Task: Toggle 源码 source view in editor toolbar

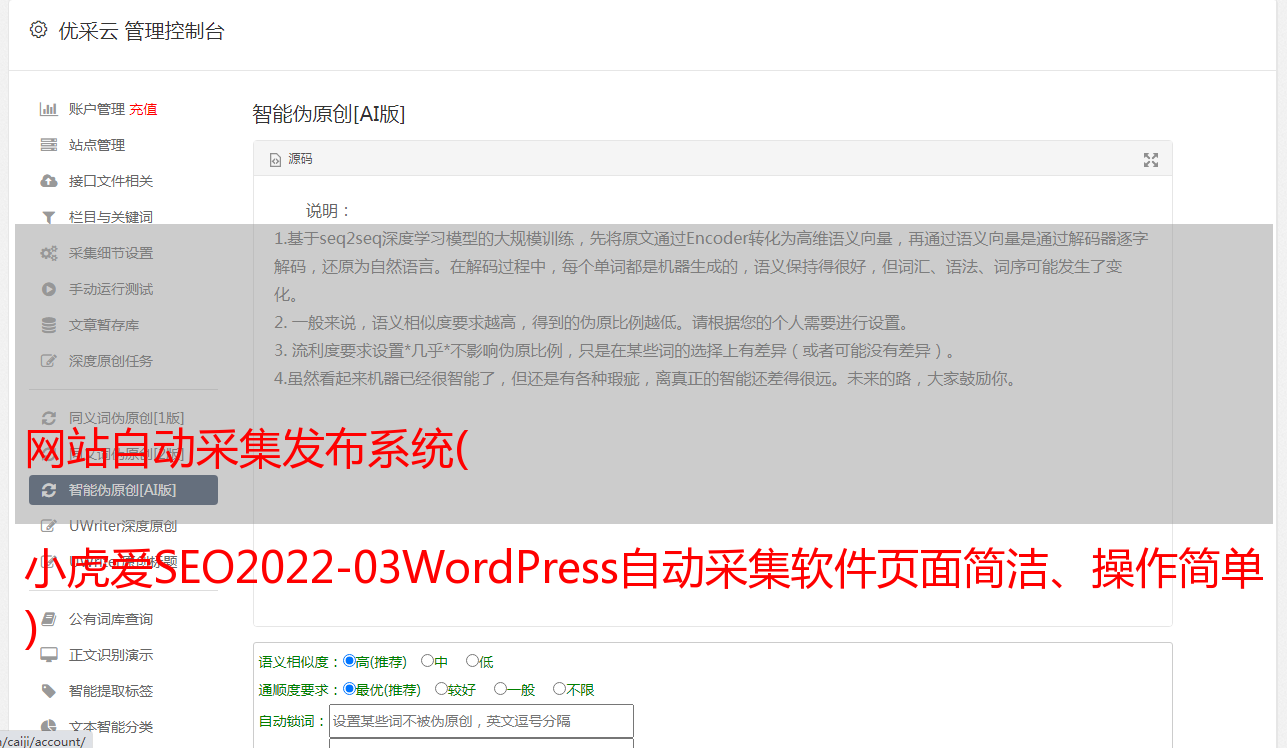Action: click(x=291, y=159)
